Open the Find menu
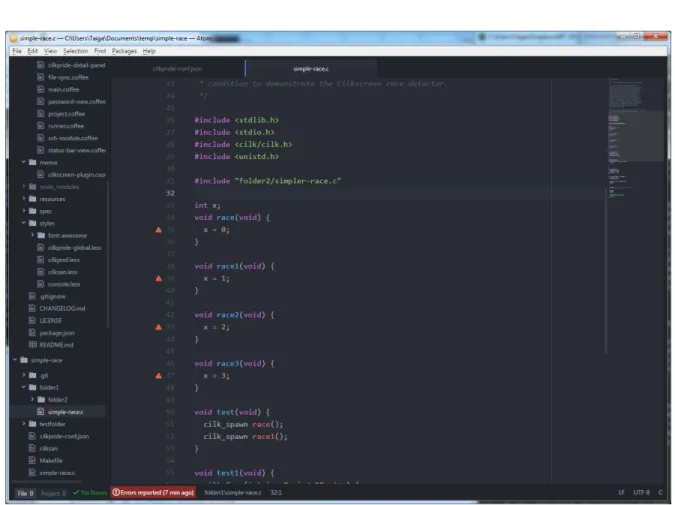 [100, 51]
